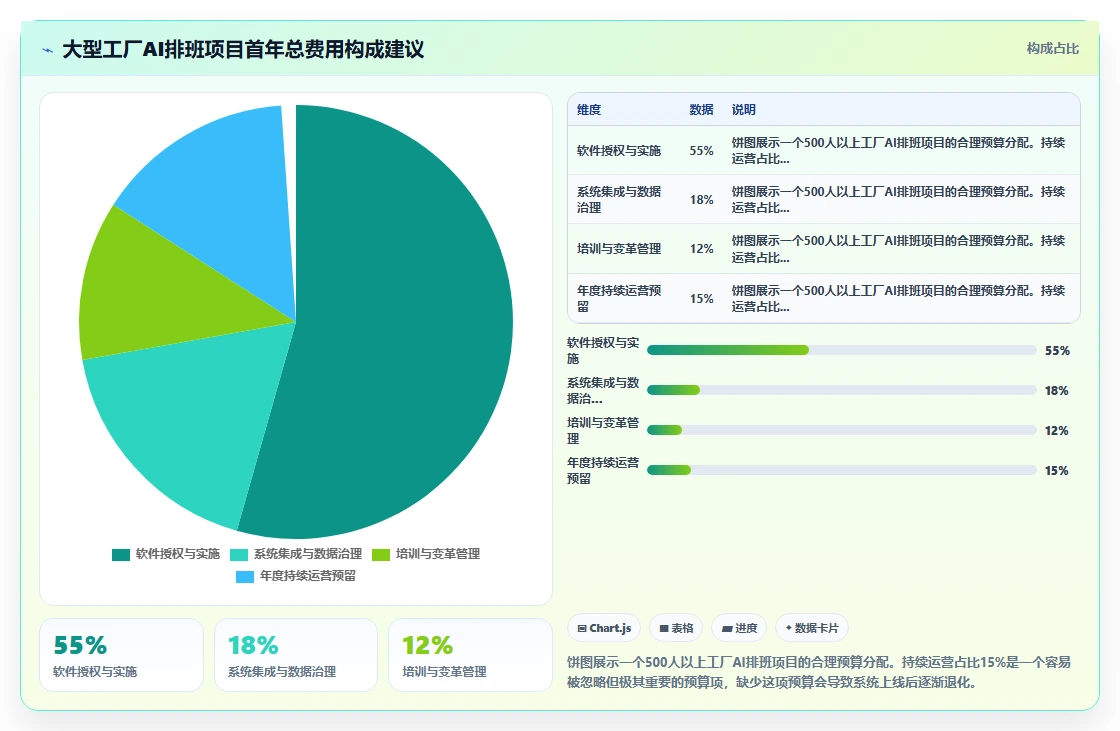Click the 55% value in the table
Screen dimensions: 1120x731
click(701, 151)
